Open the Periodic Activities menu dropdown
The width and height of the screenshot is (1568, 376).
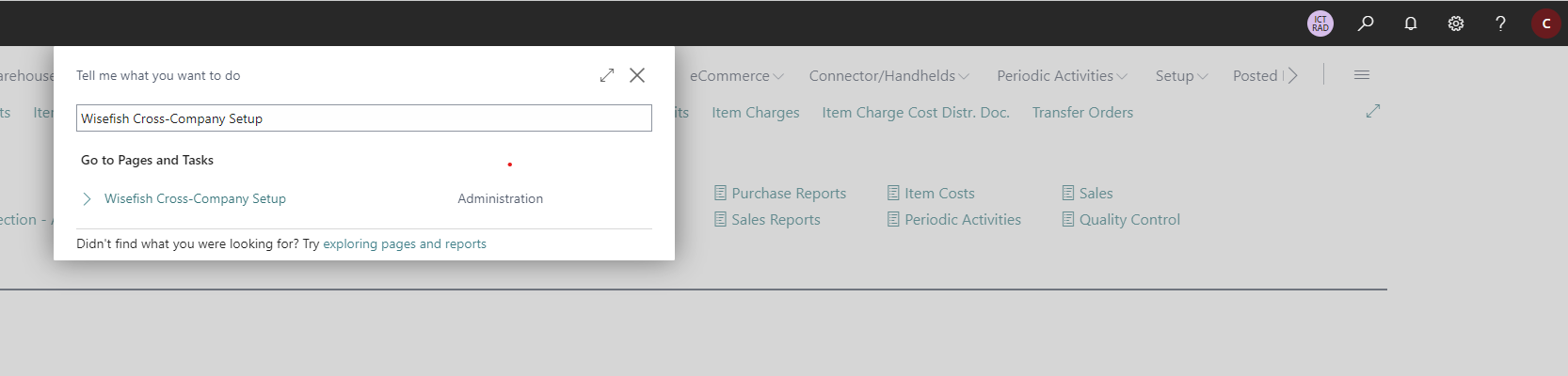1062,76
